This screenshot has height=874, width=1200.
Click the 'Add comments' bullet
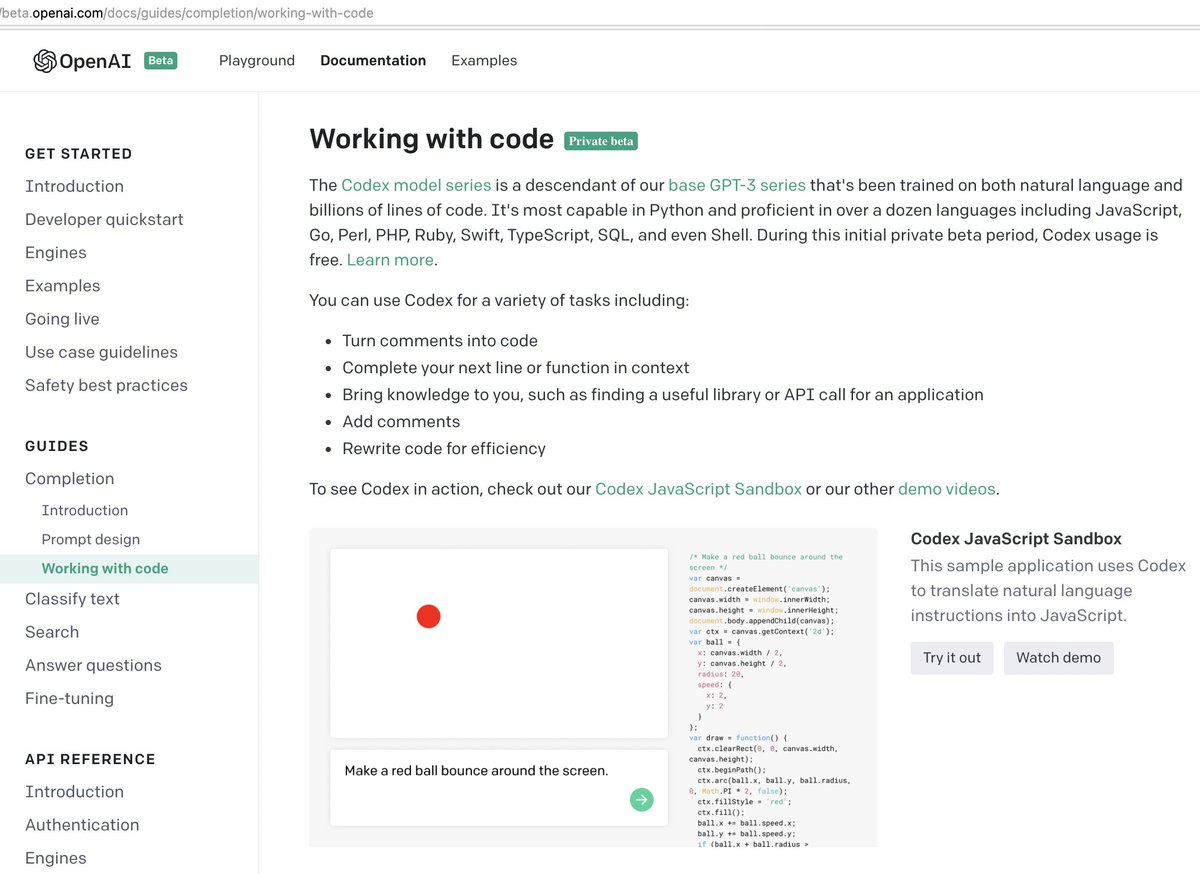[401, 422]
